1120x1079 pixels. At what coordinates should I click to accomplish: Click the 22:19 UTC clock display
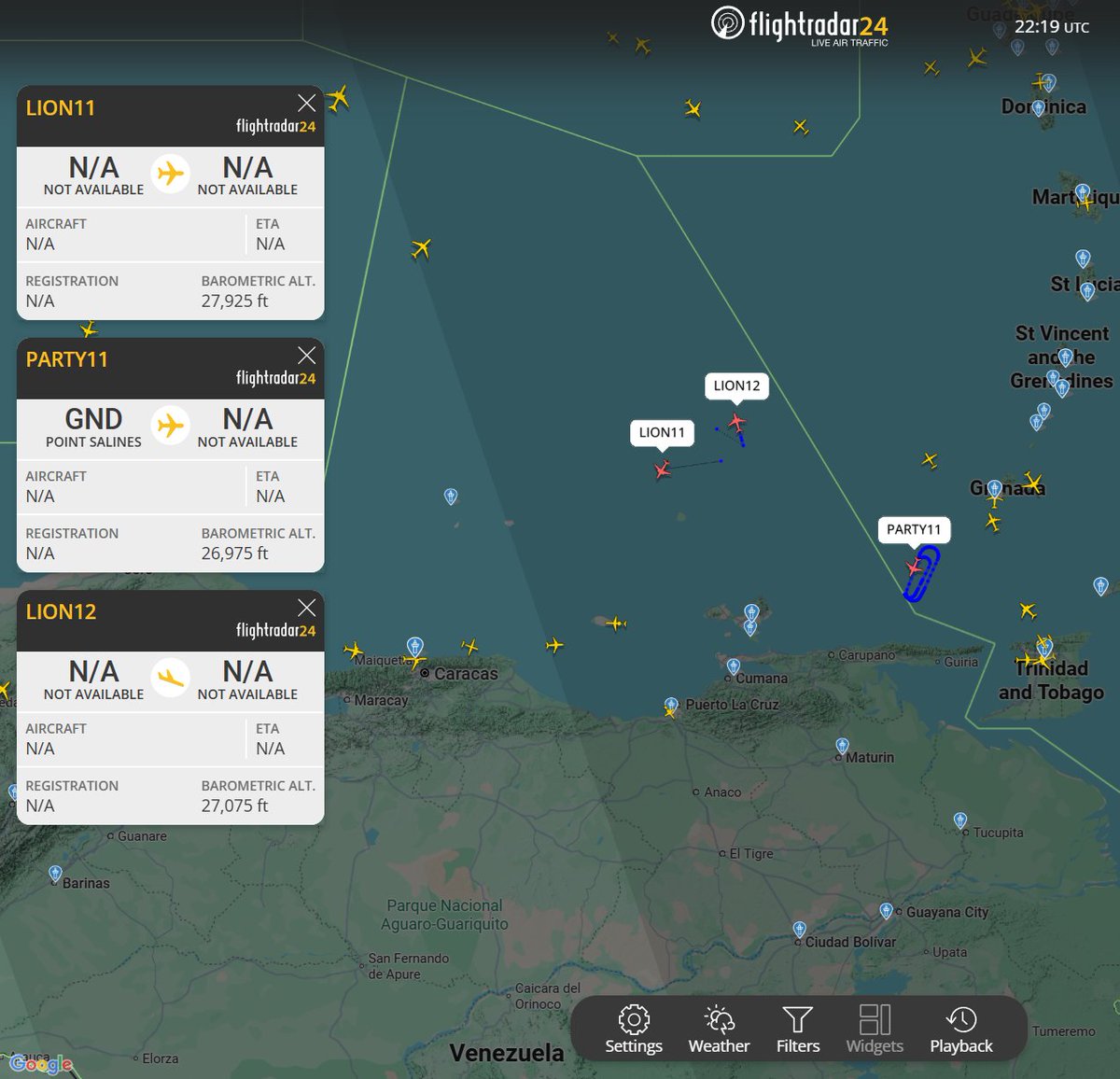pos(1052,27)
